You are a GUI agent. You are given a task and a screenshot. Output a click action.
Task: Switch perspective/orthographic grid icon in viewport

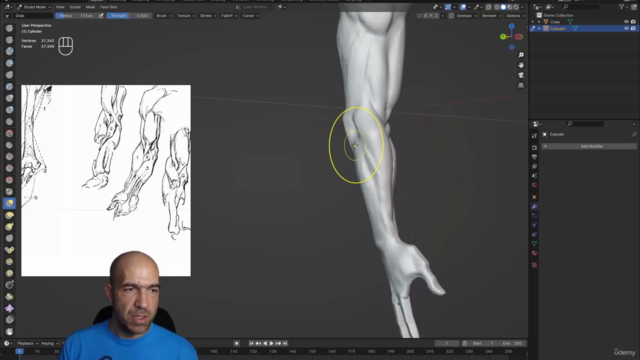click(521, 85)
